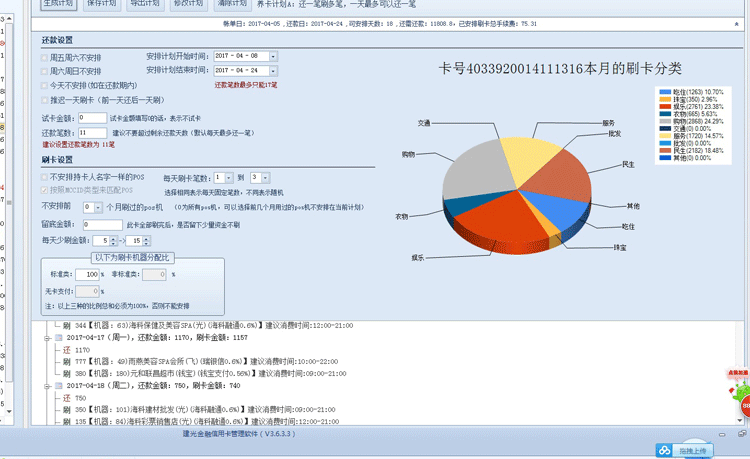Click the red text 建议设置还款笔数为 11笔
The image size is (750, 459).
tap(78, 144)
